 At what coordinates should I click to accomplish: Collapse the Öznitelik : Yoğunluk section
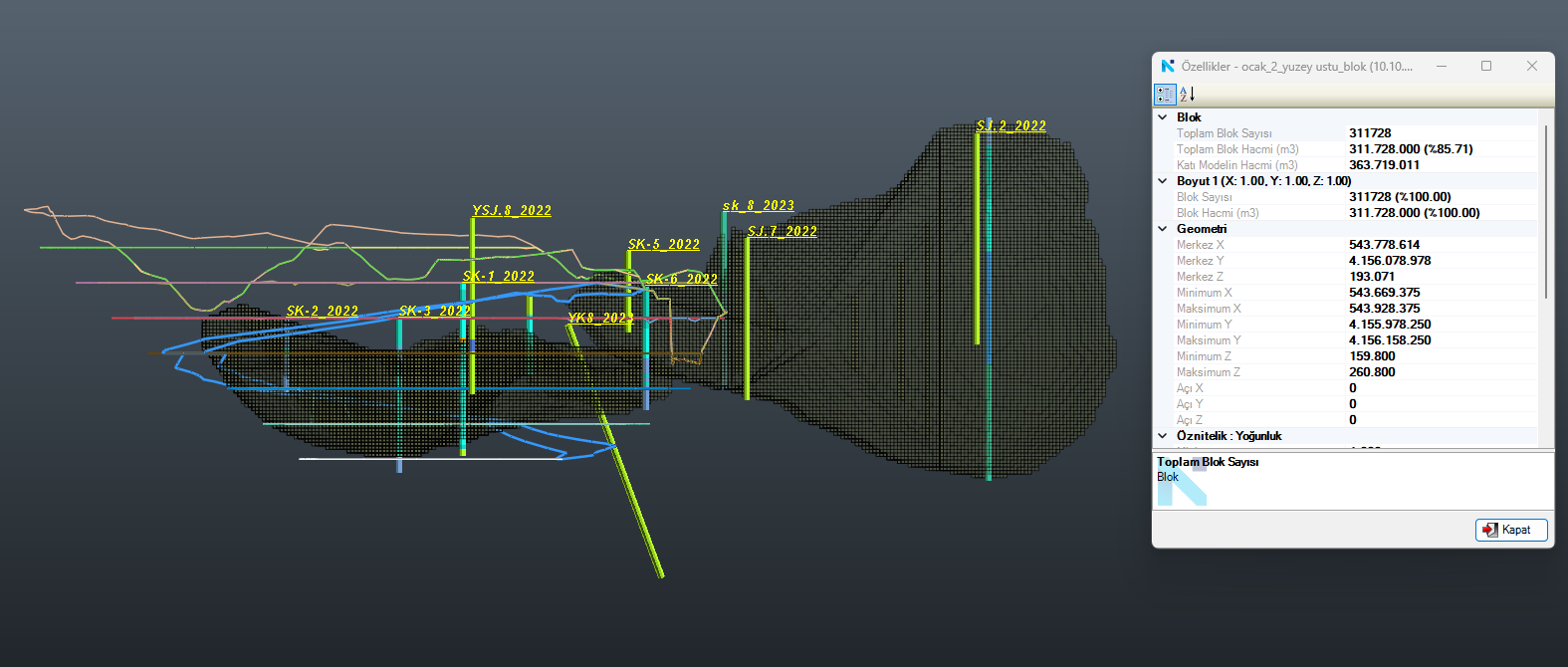(x=1163, y=436)
